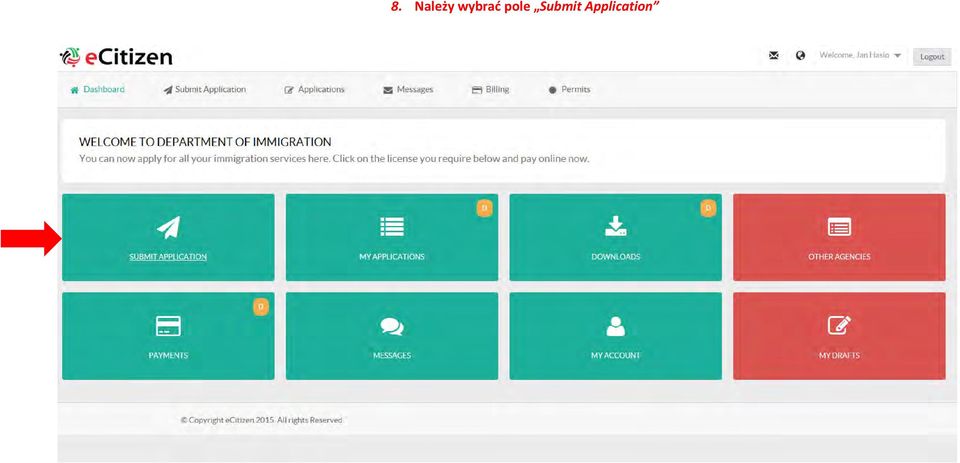Click the globe language icon
The height and width of the screenshot is (463, 960).
tap(800, 56)
